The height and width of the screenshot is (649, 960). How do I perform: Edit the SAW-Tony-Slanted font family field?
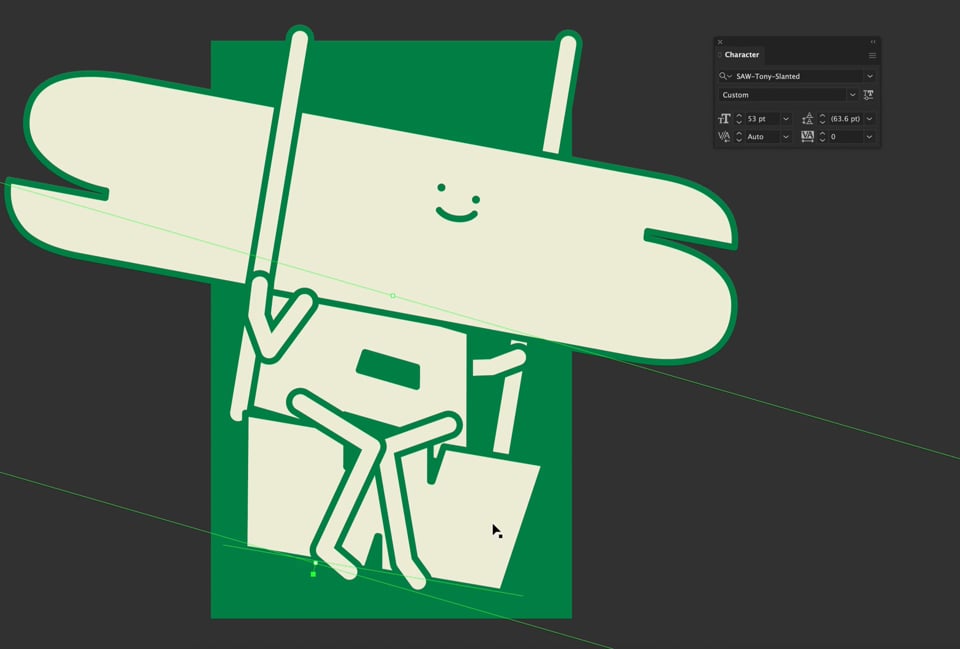pos(798,77)
